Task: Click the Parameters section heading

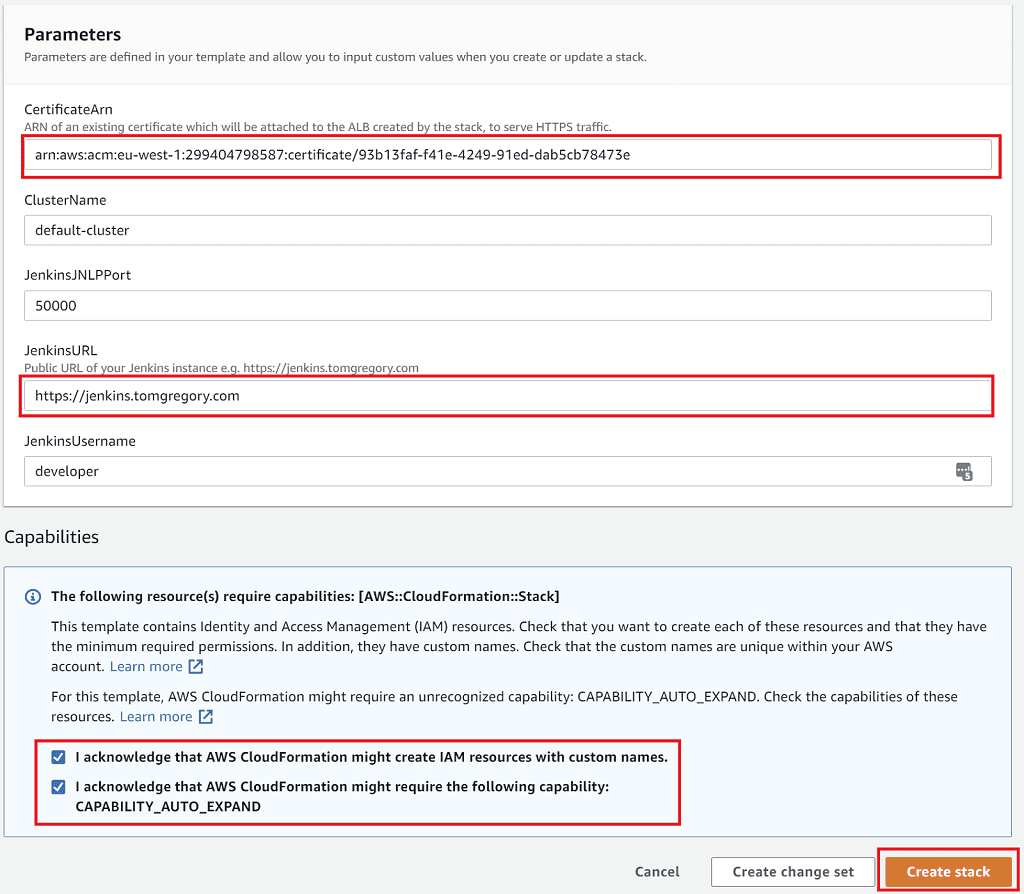Action: click(72, 34)
